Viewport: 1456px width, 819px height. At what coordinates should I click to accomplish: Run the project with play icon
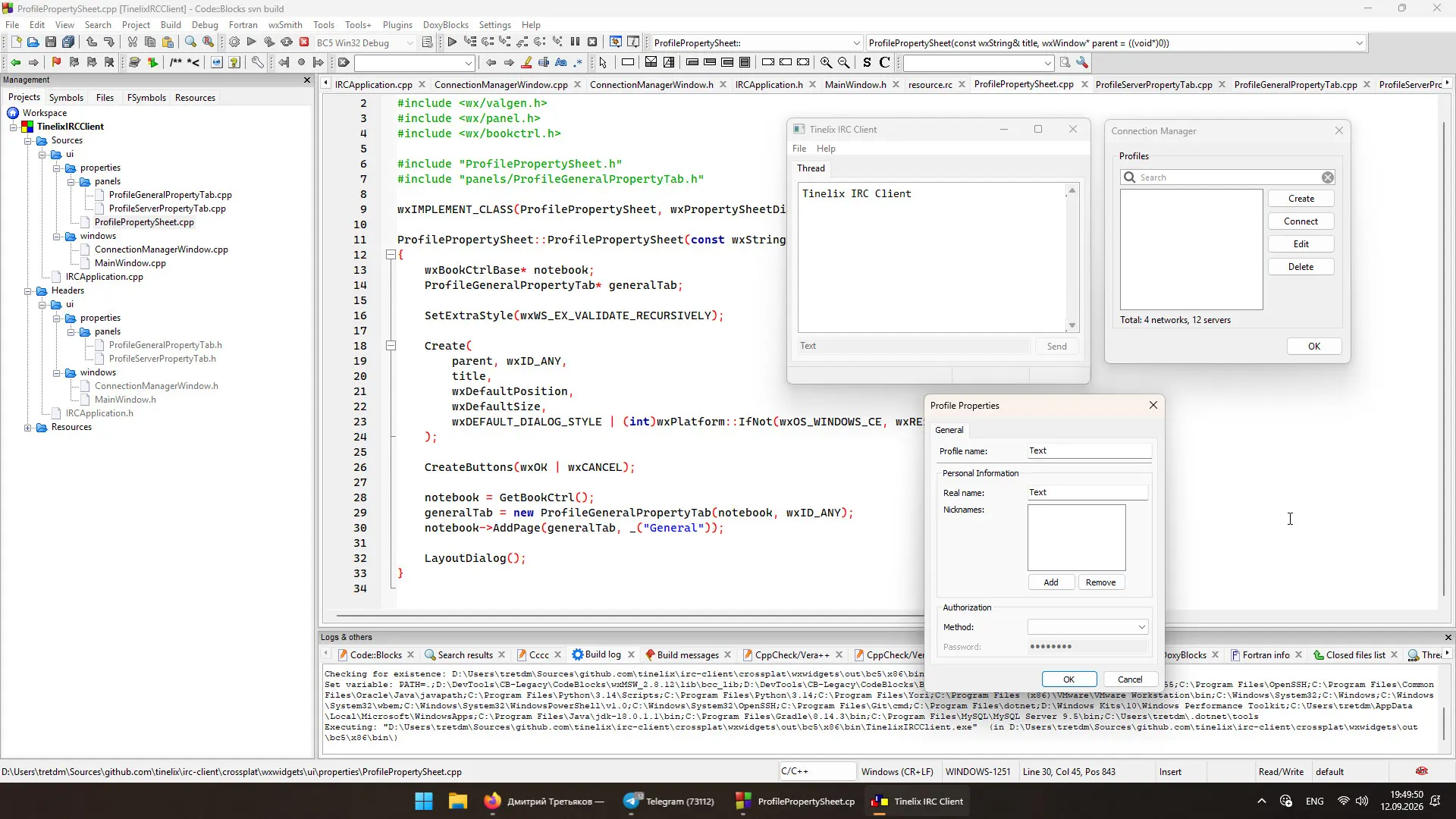(252, 42)
